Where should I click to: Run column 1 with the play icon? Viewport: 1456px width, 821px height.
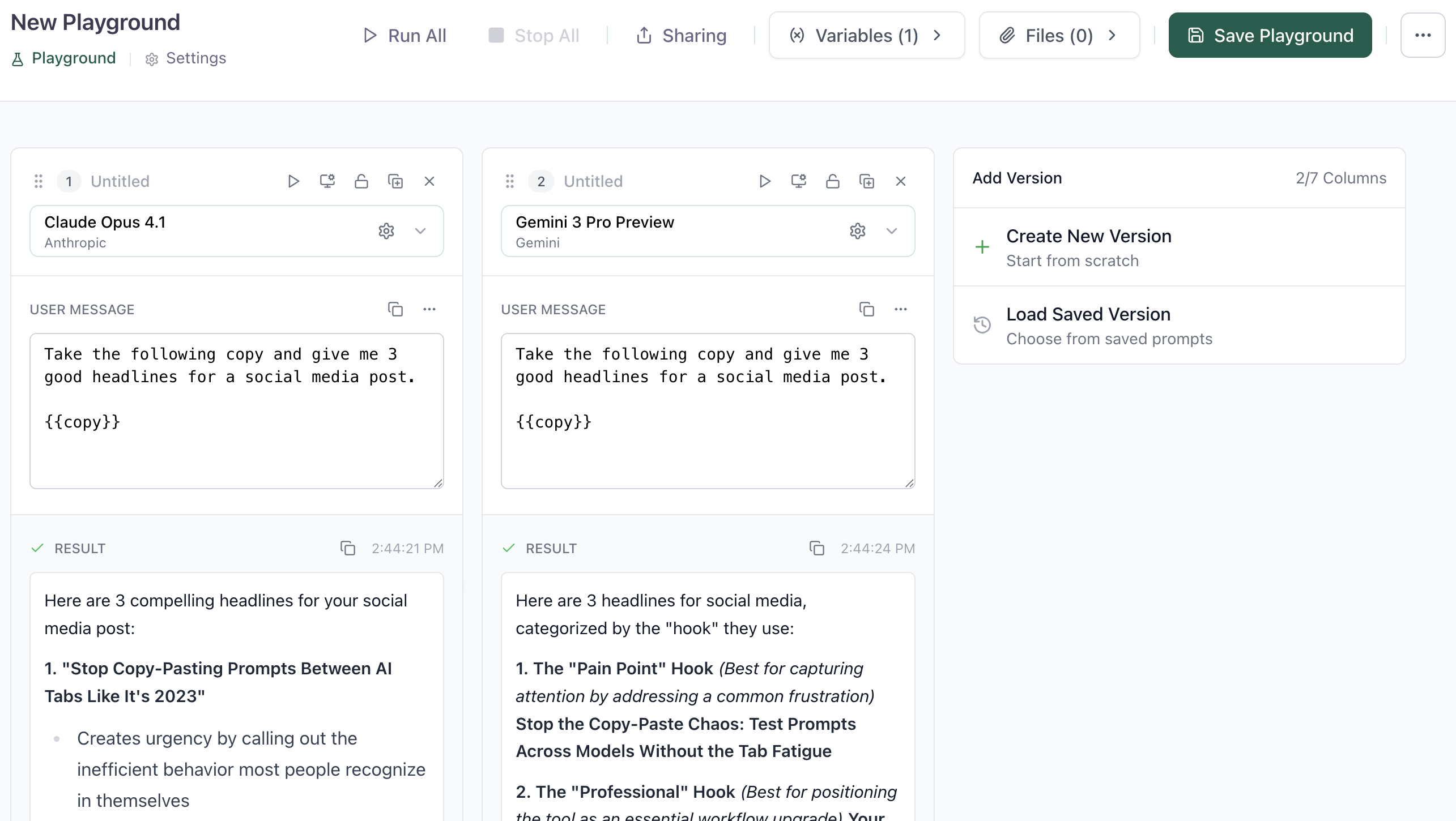coord(293,181)
